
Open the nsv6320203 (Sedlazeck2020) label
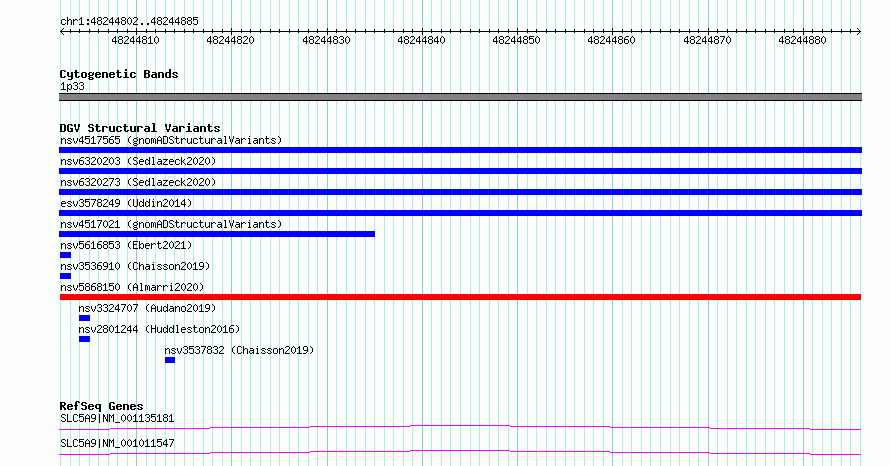click(138, 161)
